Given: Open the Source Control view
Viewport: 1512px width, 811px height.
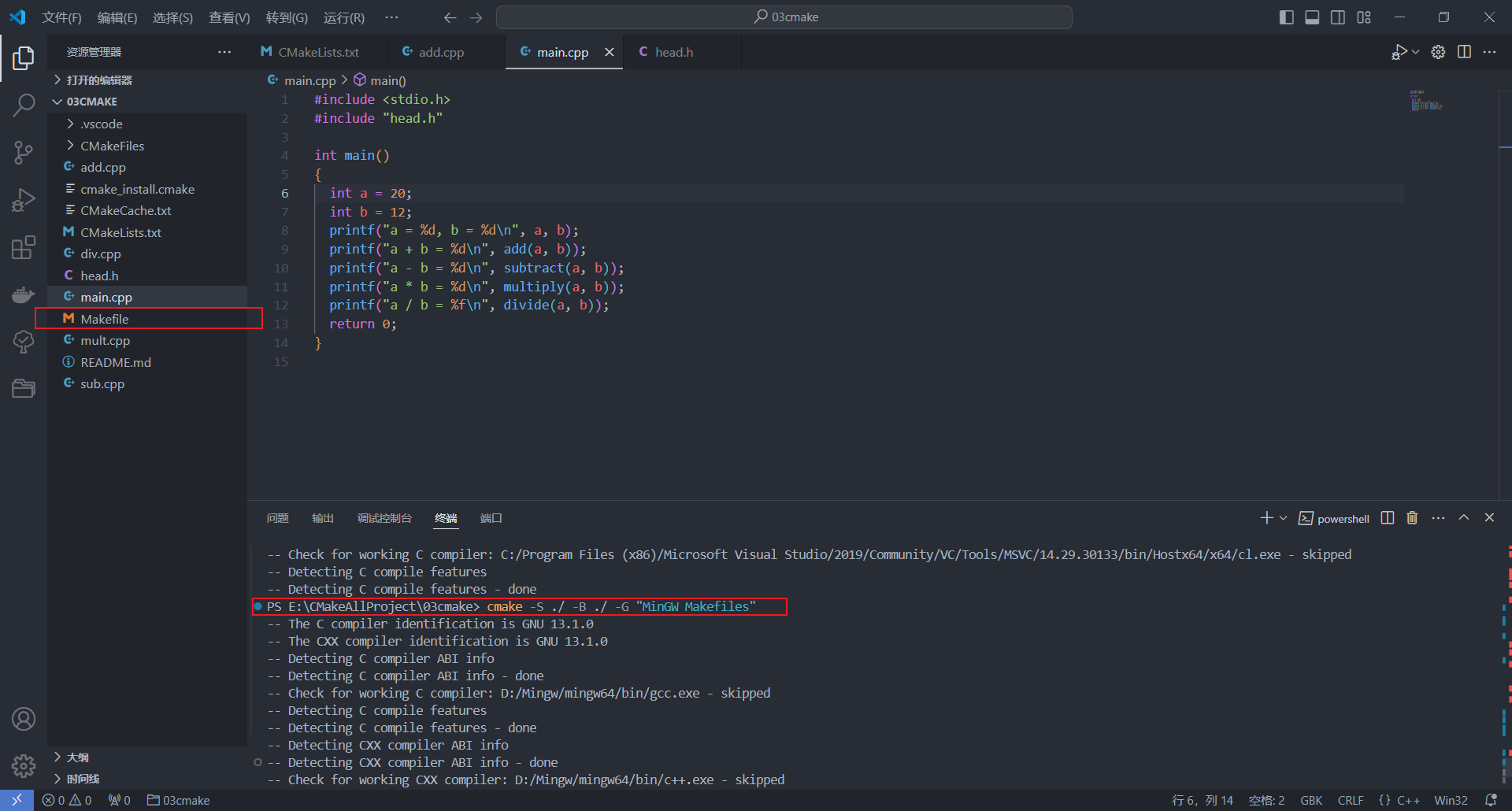Looking at the screenshot, I should [24, 153].
